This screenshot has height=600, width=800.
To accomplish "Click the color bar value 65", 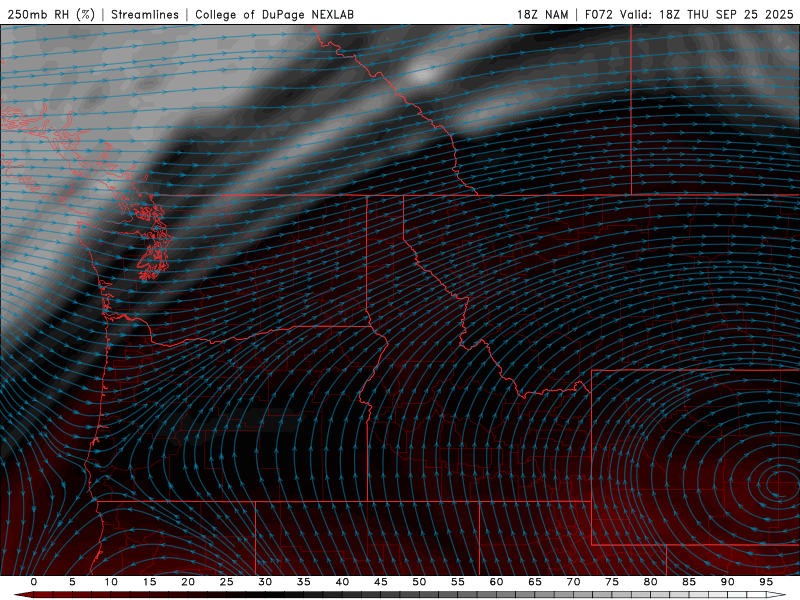I will pyautogui.click(x=535, y=582).
